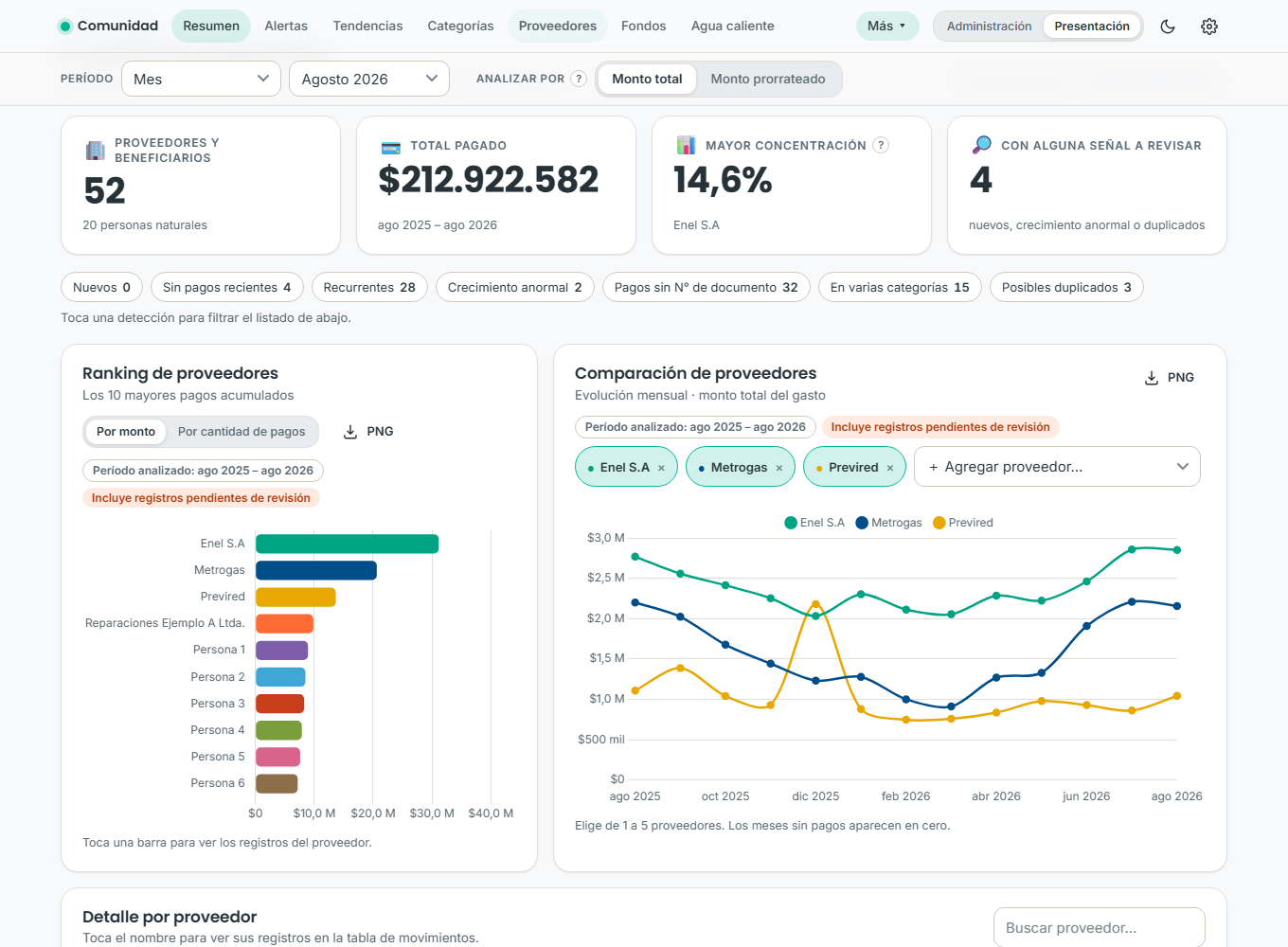This screenshot has height=947, width=1288.
Task: Click the Buscar proveedor search field
Action: pyautogui.click(x=1099, y=928)
